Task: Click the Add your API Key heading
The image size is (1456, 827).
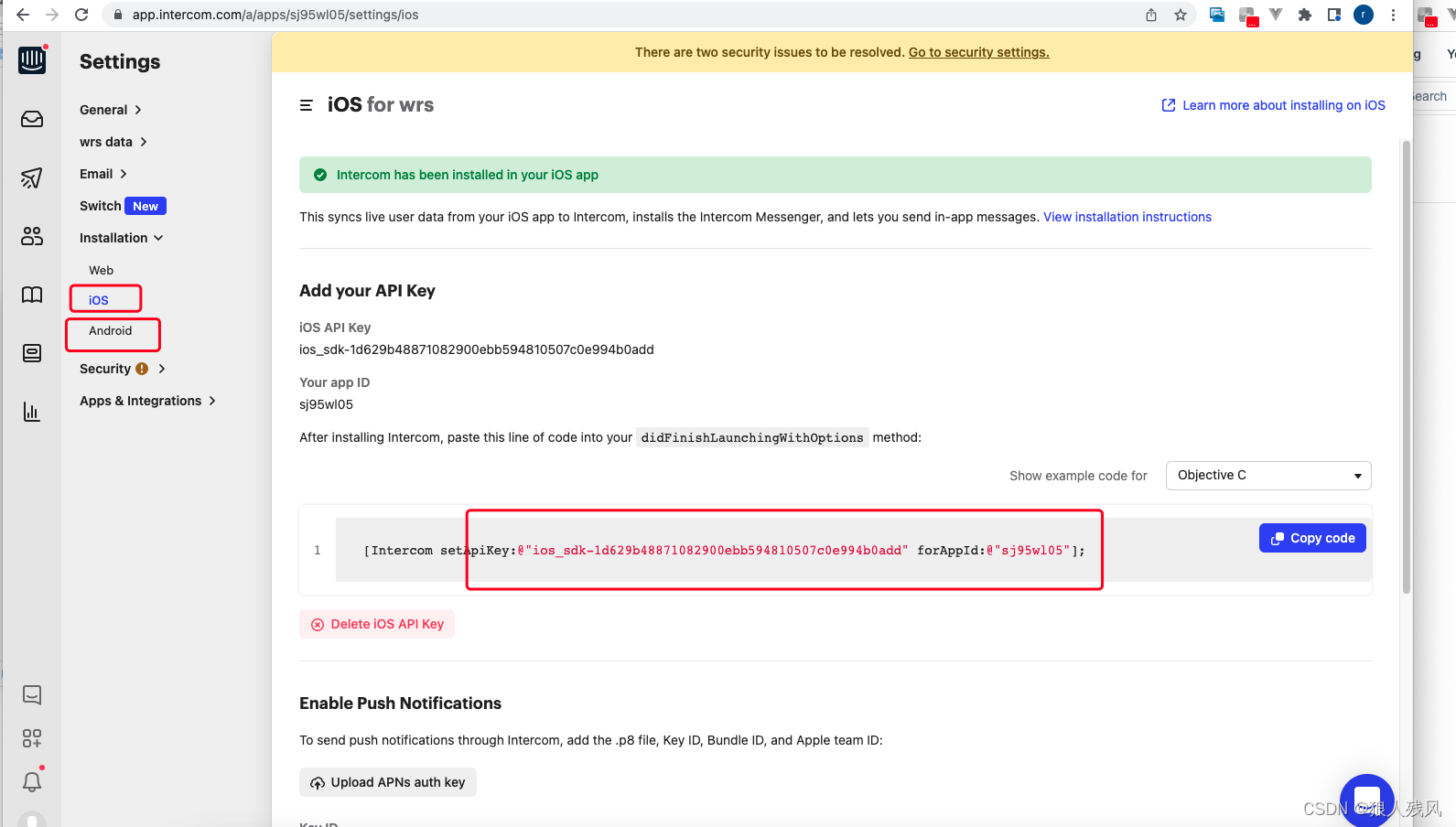Action: (x=368, y=291)
